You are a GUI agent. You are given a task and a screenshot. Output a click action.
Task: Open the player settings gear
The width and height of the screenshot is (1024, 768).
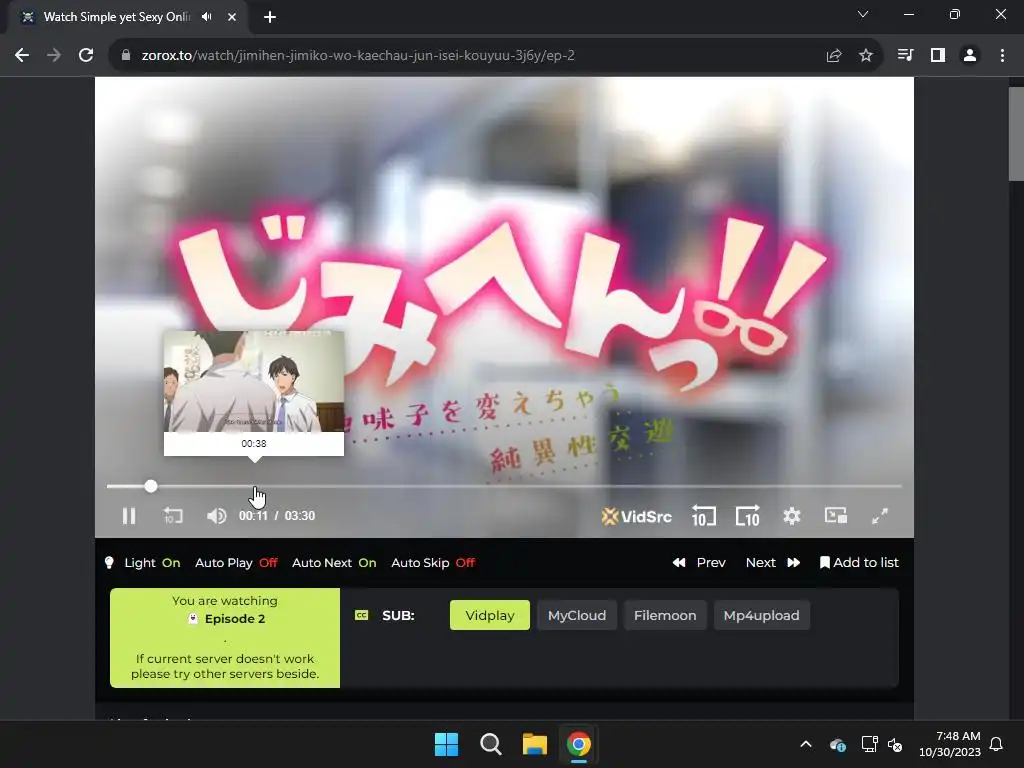792,516
